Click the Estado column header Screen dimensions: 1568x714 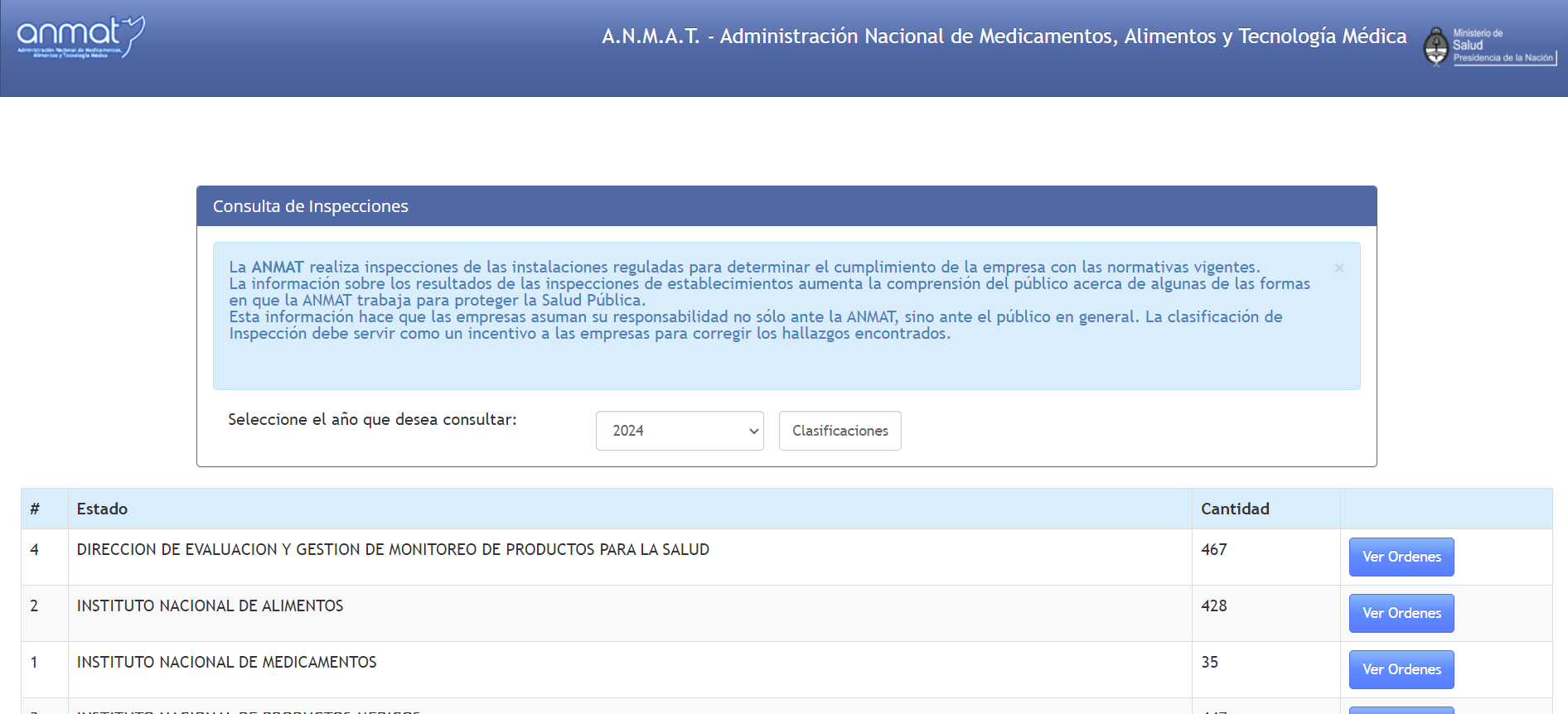[102, 509]
